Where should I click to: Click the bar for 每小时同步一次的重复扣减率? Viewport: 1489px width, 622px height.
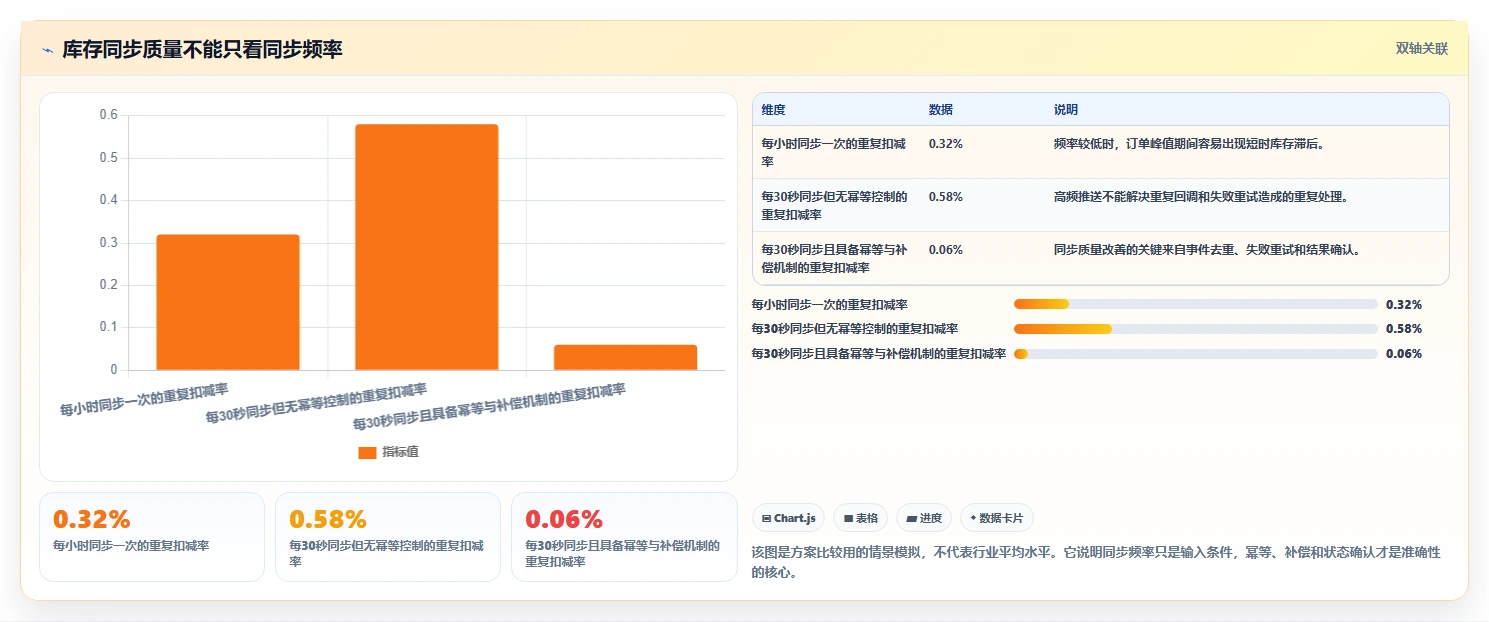[x=228, y=302]
